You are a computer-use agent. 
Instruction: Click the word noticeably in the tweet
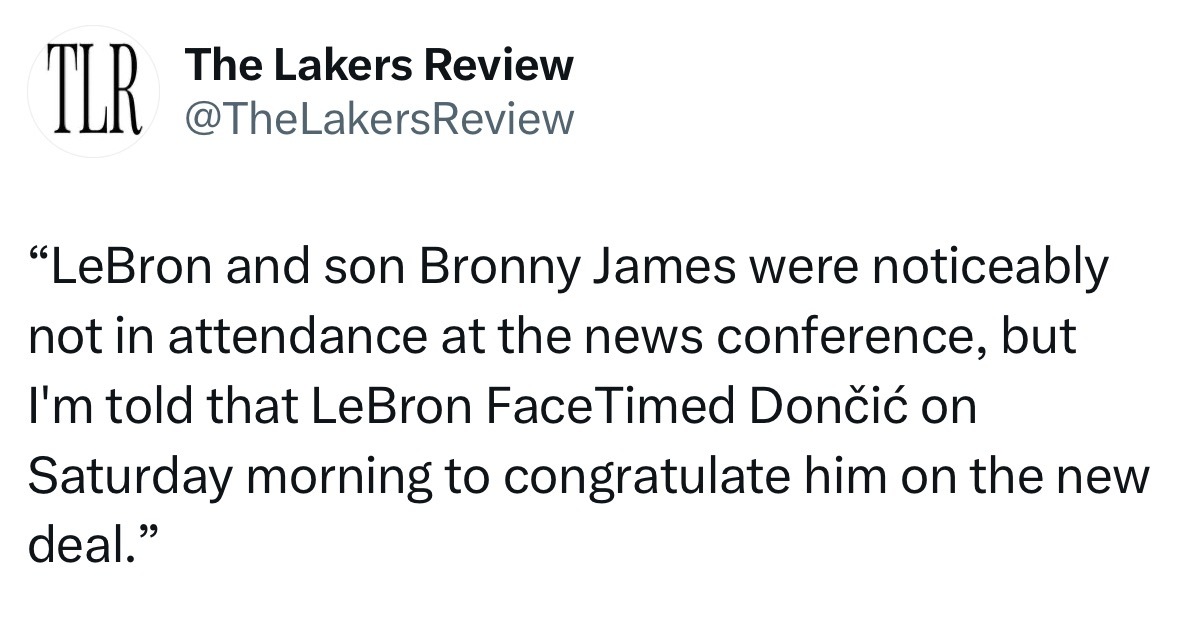pos(990,268)
